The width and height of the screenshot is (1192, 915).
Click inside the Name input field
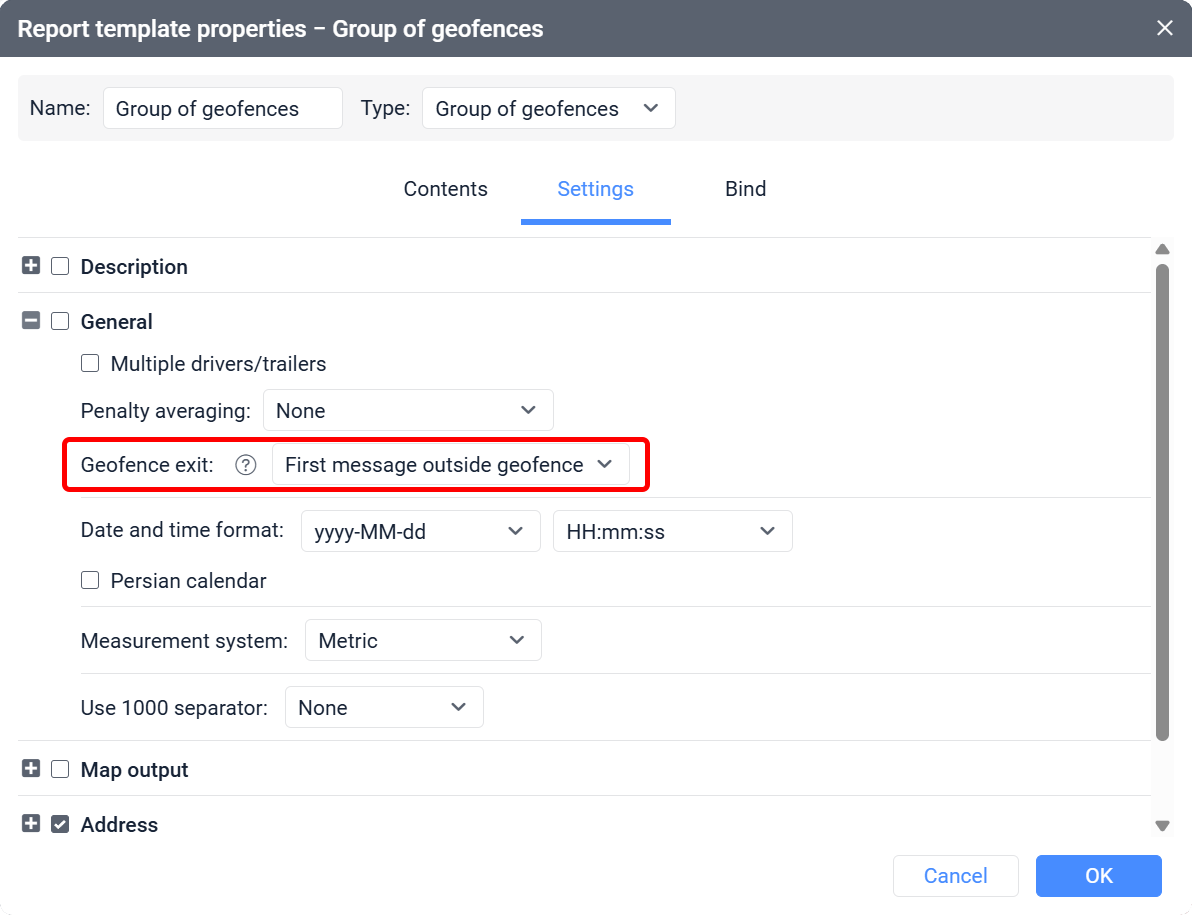click(222, 108)
